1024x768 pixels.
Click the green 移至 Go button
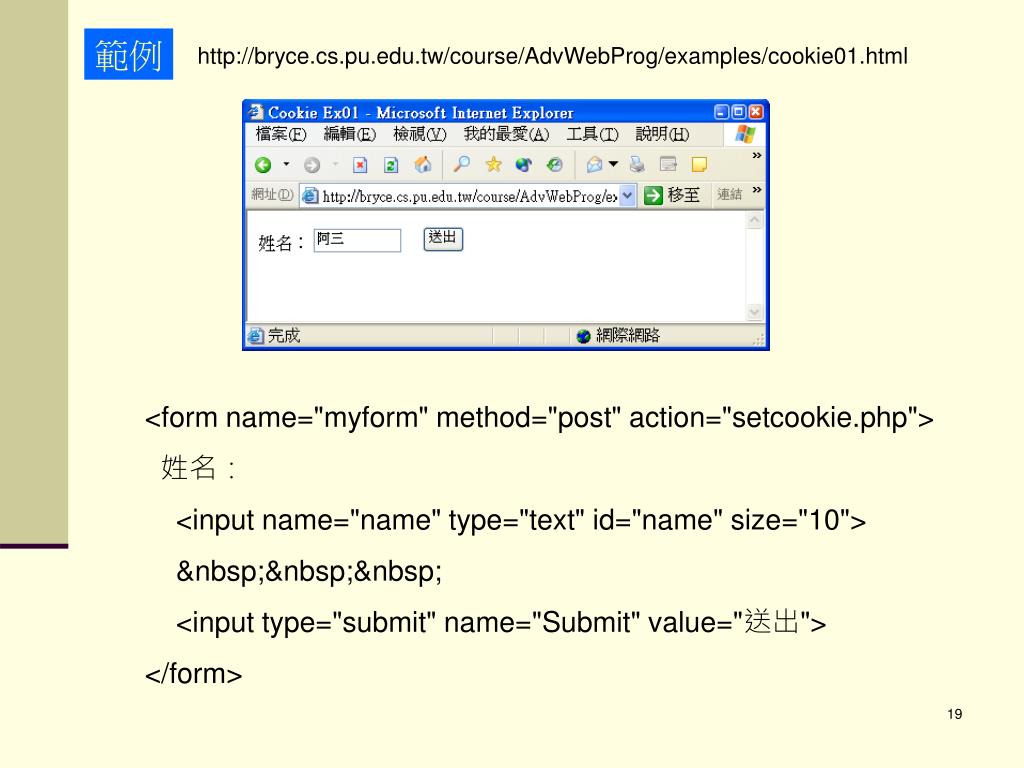(671, 195)
